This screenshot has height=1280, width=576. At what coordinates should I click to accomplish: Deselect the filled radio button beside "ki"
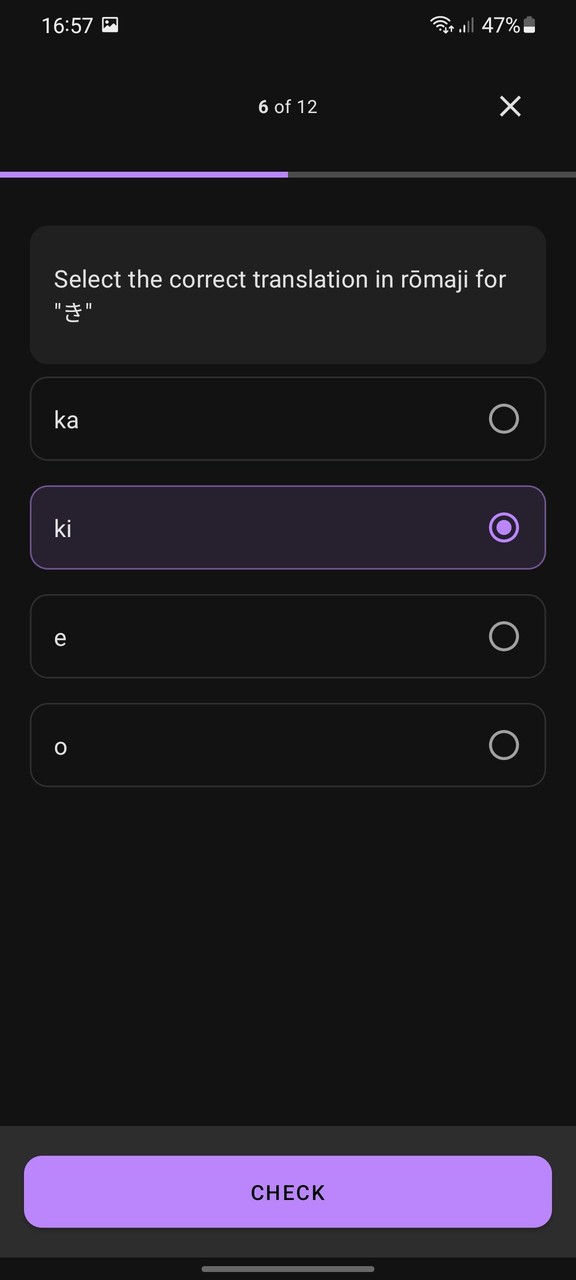coord(504,527)
